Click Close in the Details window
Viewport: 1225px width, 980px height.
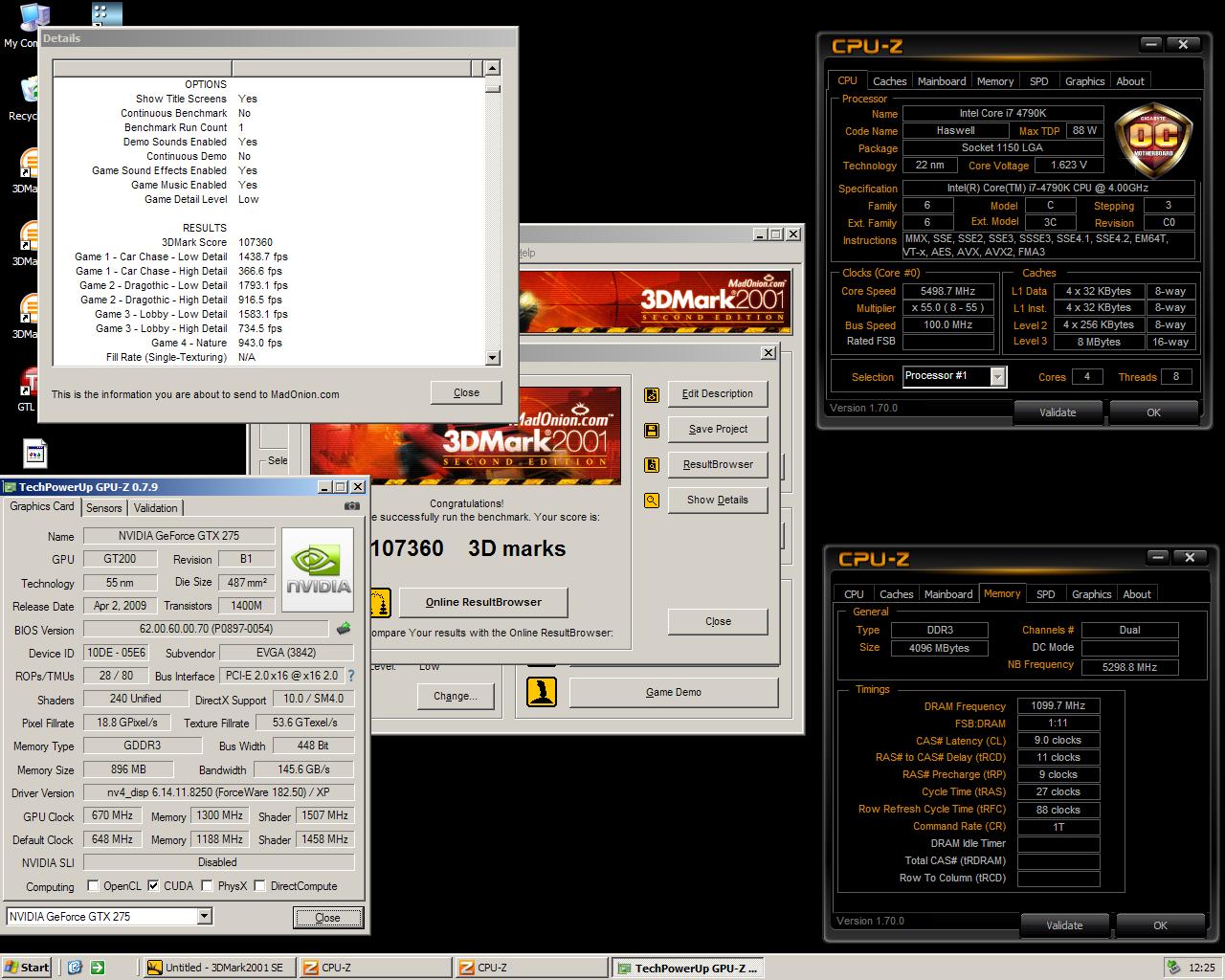466,392
